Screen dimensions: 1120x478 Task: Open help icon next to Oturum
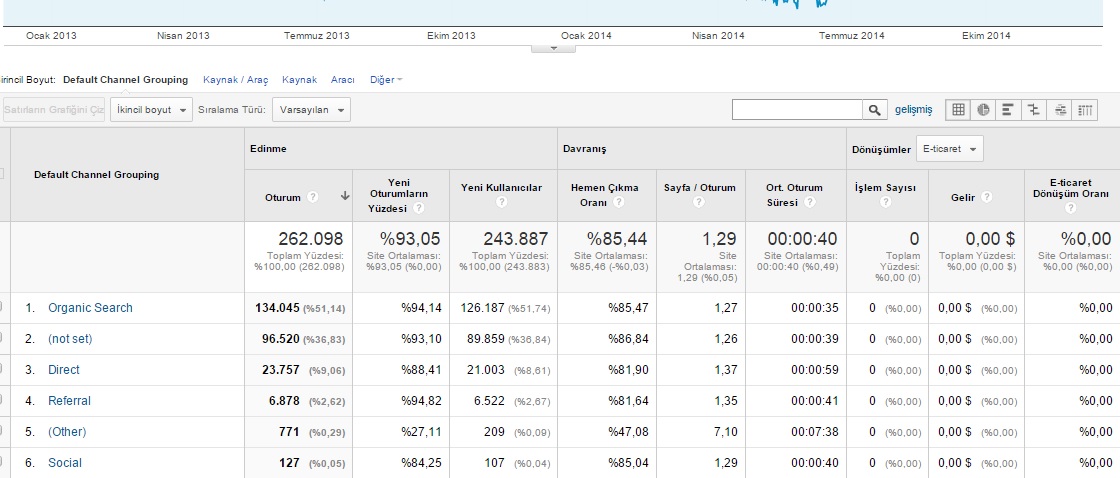tap(313, 197)
